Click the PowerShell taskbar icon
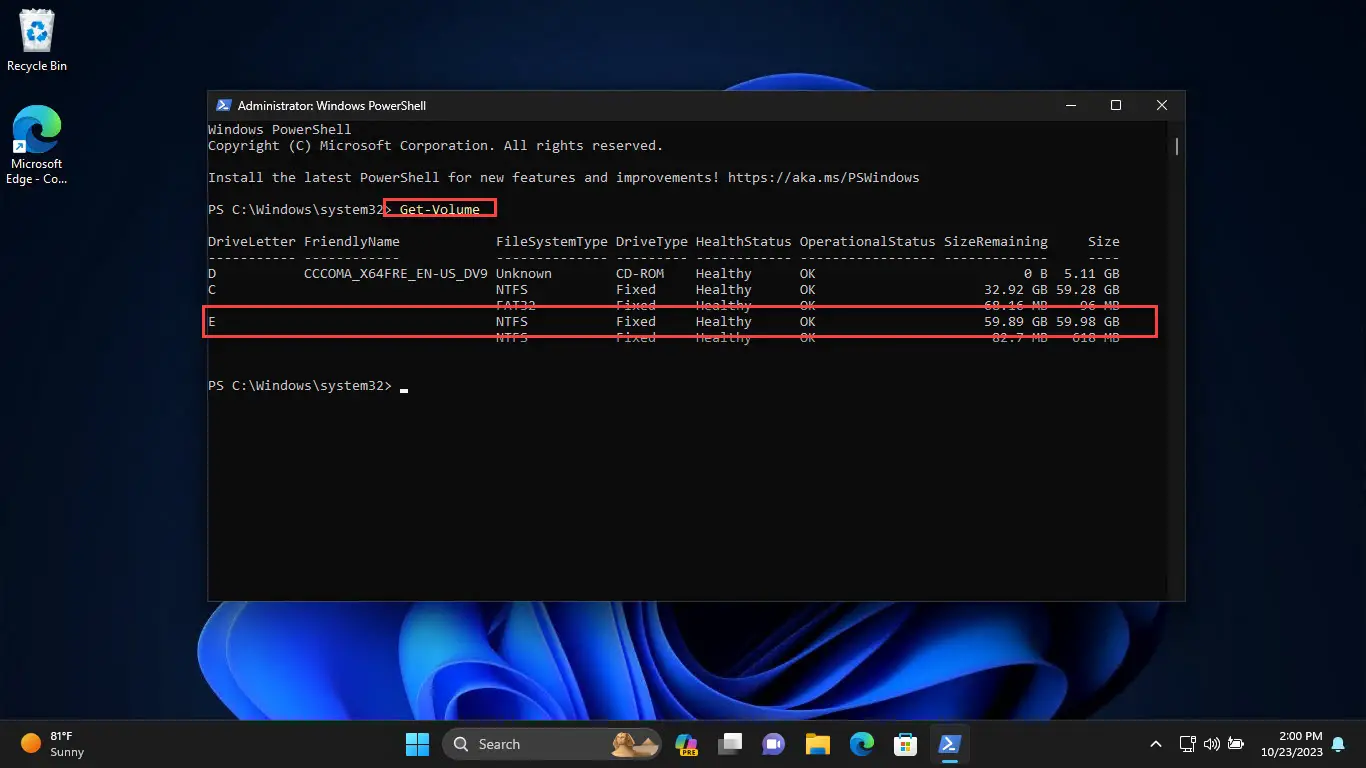The width and height of the screenshot is (1366, 768). [949, 744]
